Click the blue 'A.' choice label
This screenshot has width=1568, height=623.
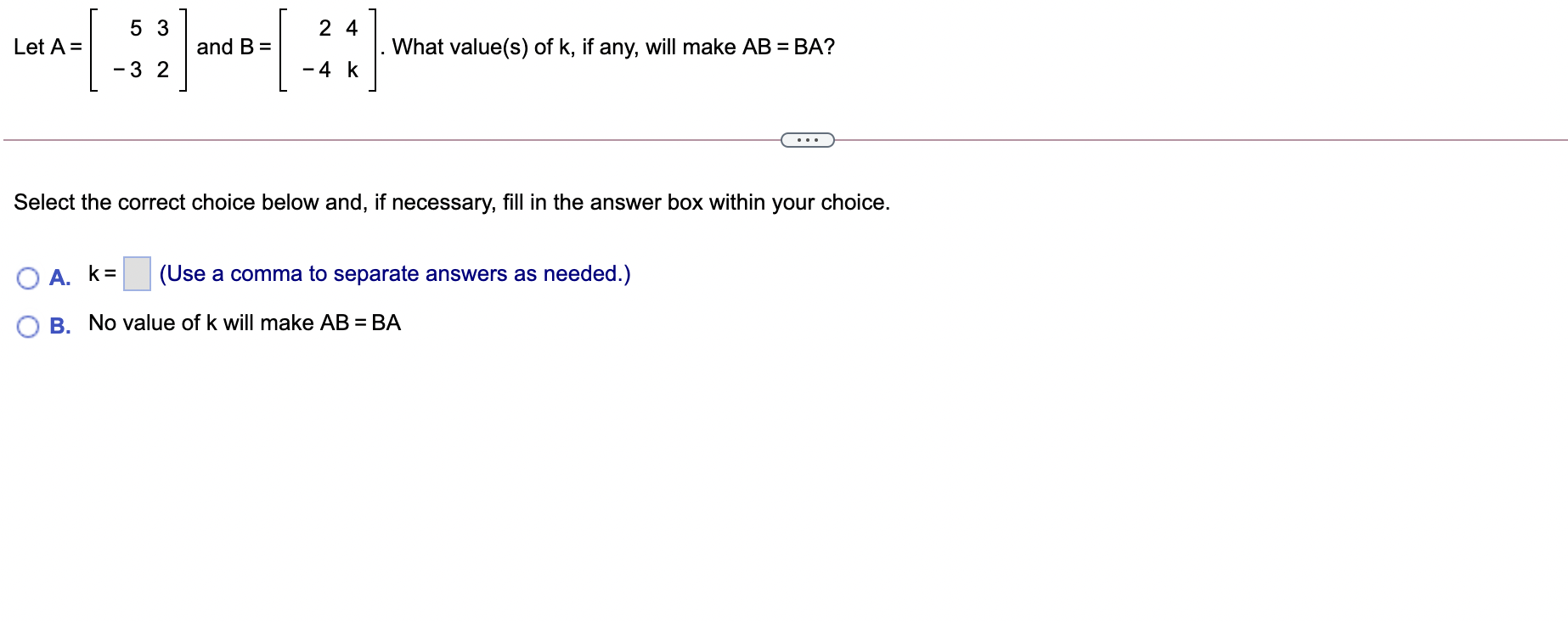point(59,278)
